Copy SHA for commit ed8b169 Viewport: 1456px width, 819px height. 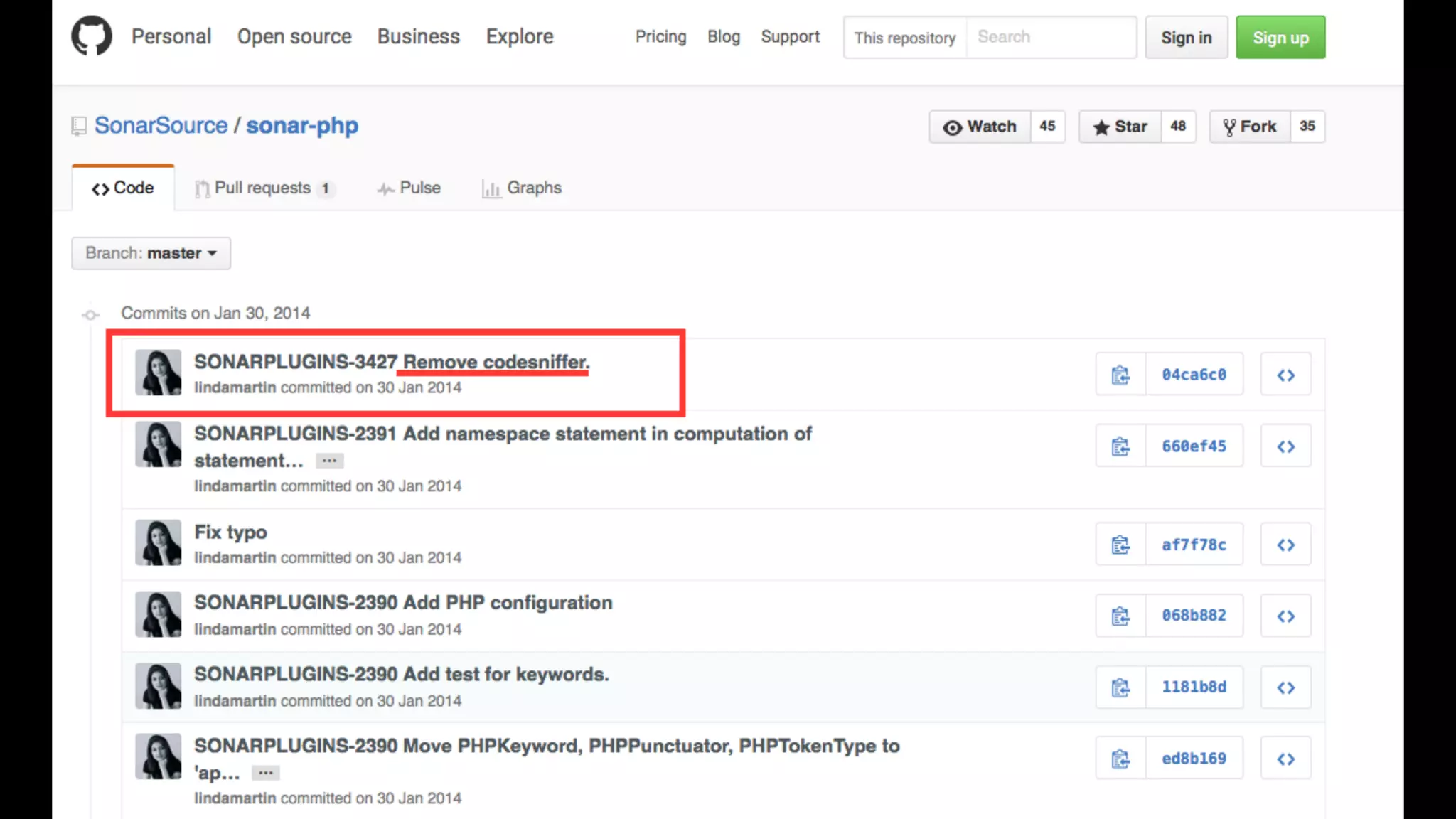point(1121,759)
